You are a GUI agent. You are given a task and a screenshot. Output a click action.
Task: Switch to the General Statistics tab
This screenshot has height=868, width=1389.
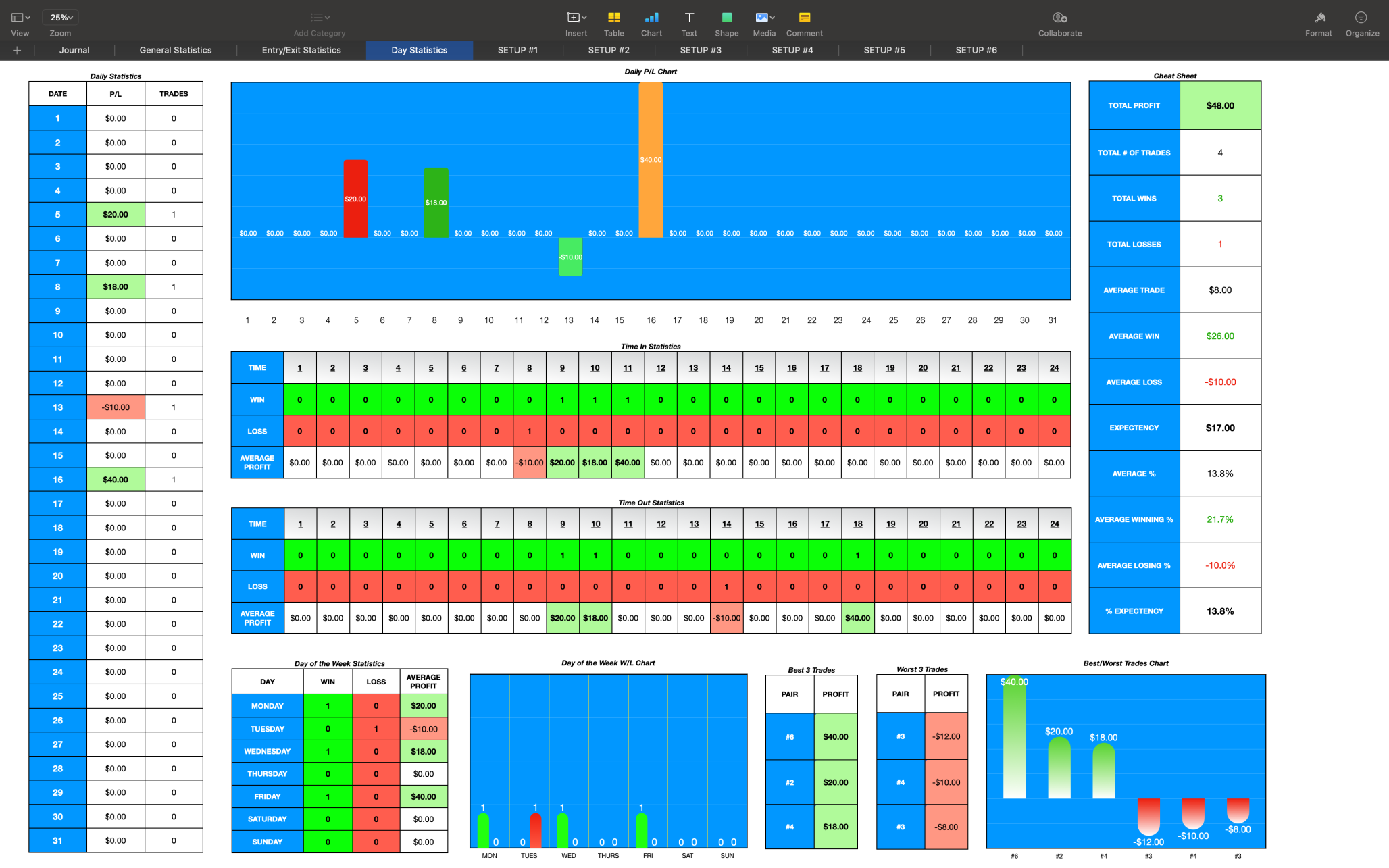tap(176, 50)
